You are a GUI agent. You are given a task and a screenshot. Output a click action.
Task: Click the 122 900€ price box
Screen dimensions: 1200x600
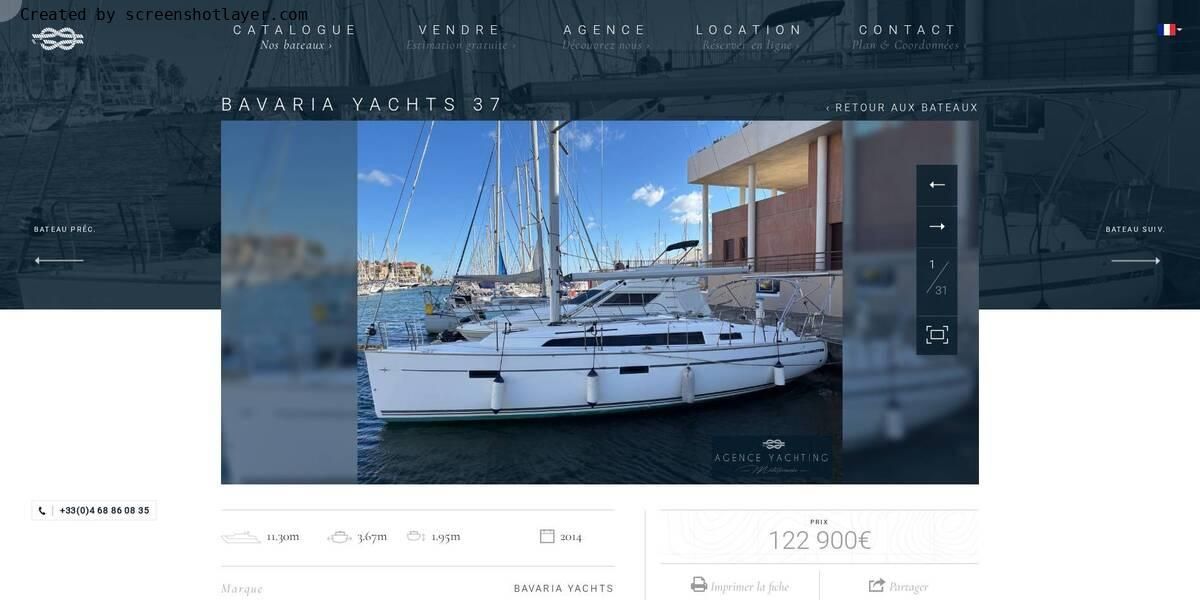click(819, 536)
